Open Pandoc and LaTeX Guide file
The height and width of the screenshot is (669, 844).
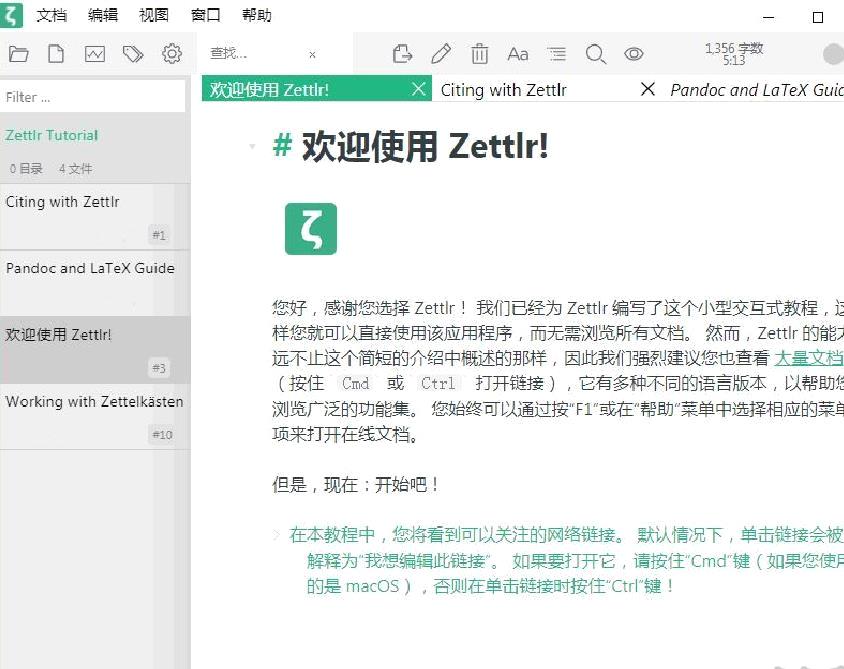pos(95,283)
